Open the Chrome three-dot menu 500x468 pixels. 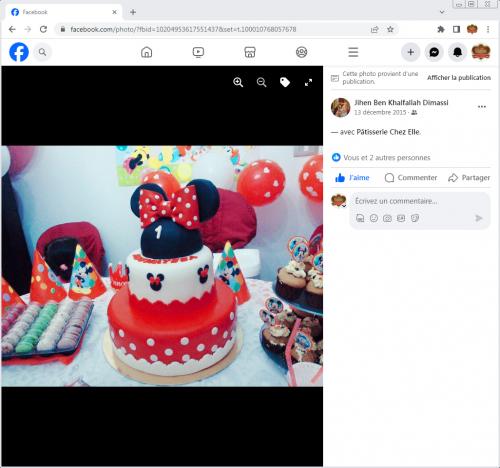pos(488,29)
